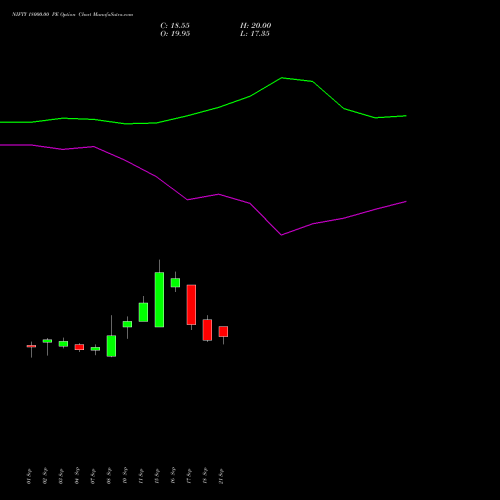500x500 pixels.
Task: Click the '21 Sep' date axis label
Action: click(221, 476)
